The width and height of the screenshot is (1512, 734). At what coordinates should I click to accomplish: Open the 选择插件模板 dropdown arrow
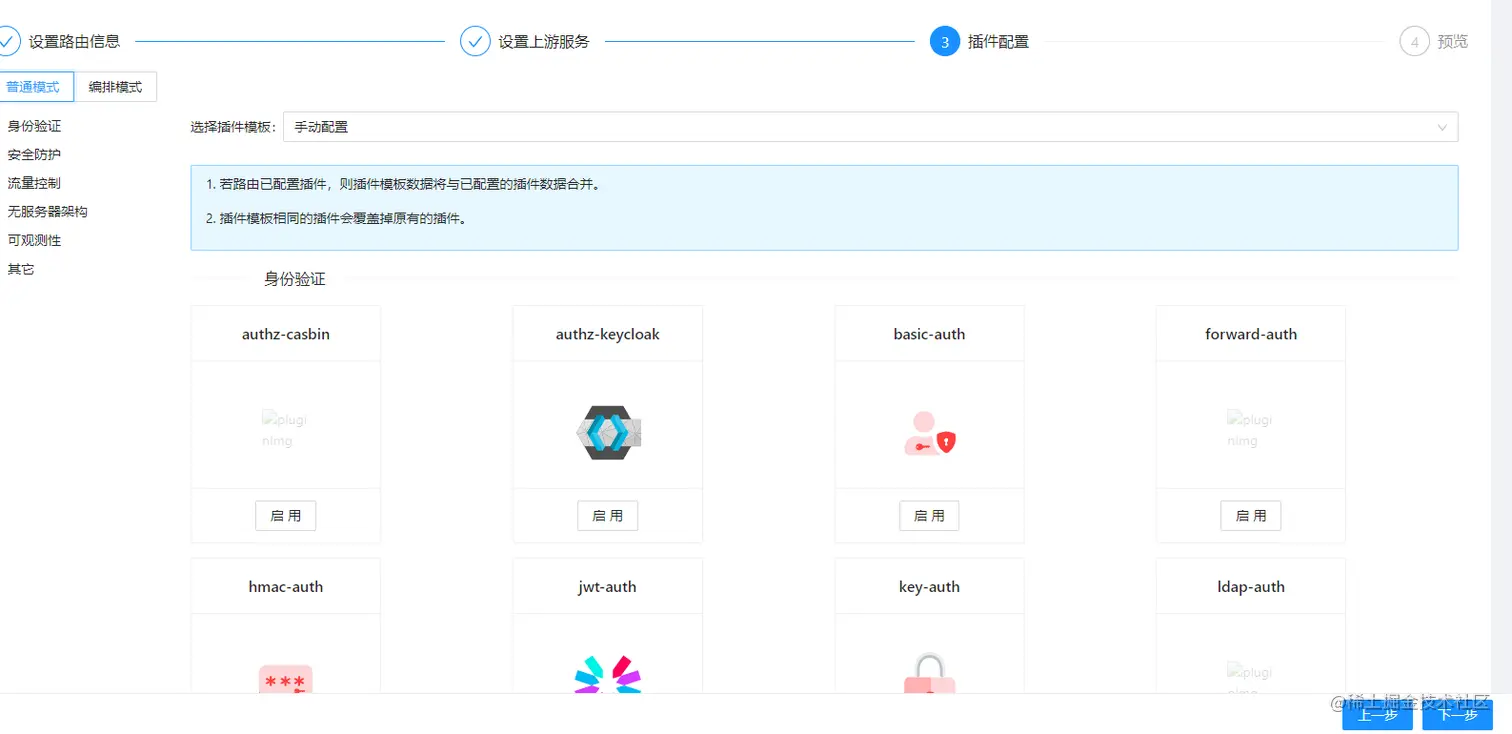pos(1442,127)
